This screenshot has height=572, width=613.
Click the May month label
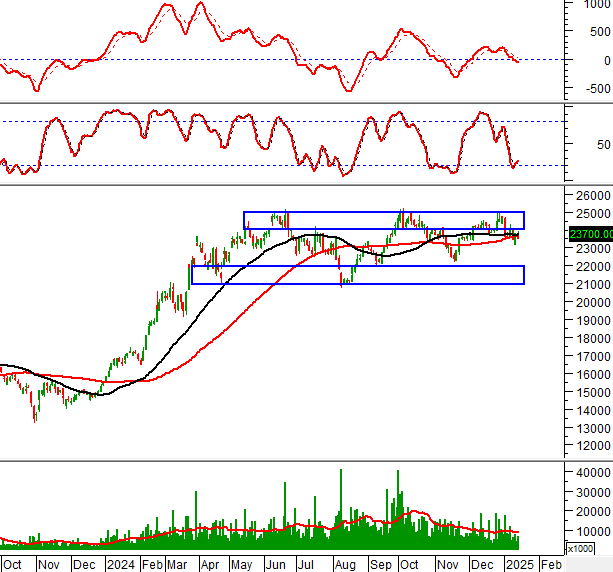click(241, 565)
